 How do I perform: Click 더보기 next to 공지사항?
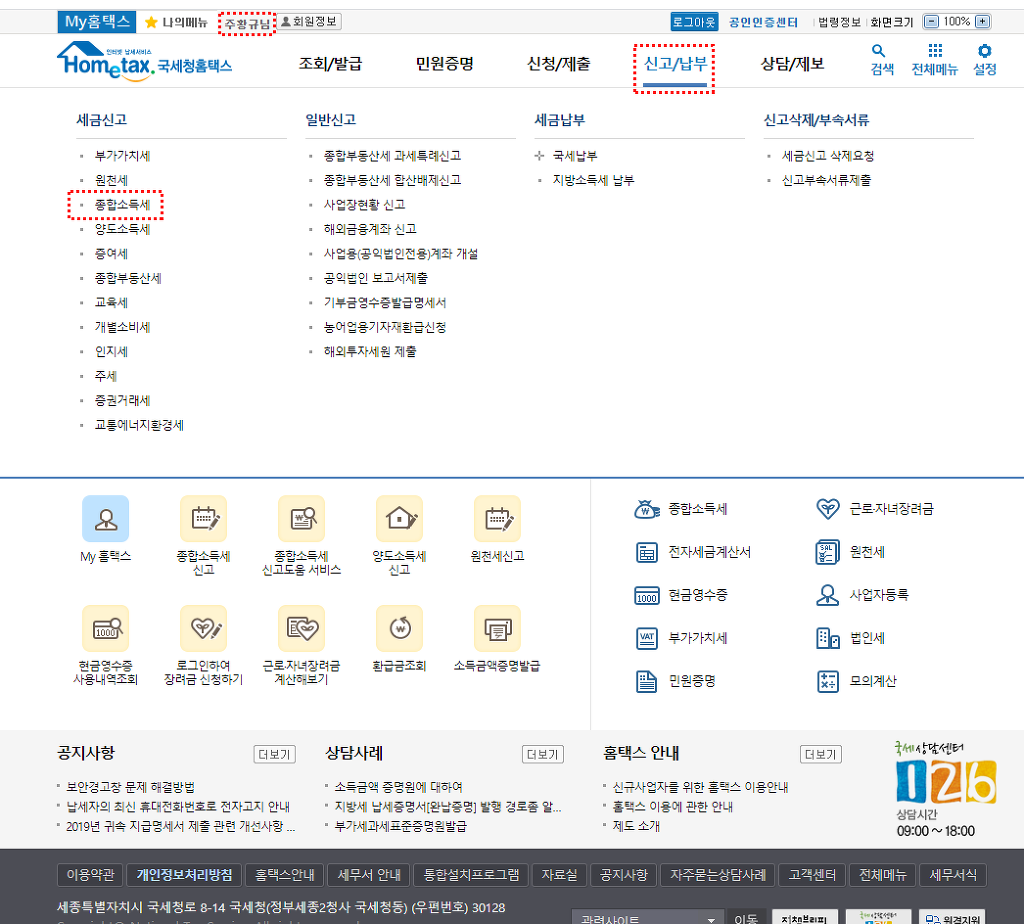click(274, 754)
